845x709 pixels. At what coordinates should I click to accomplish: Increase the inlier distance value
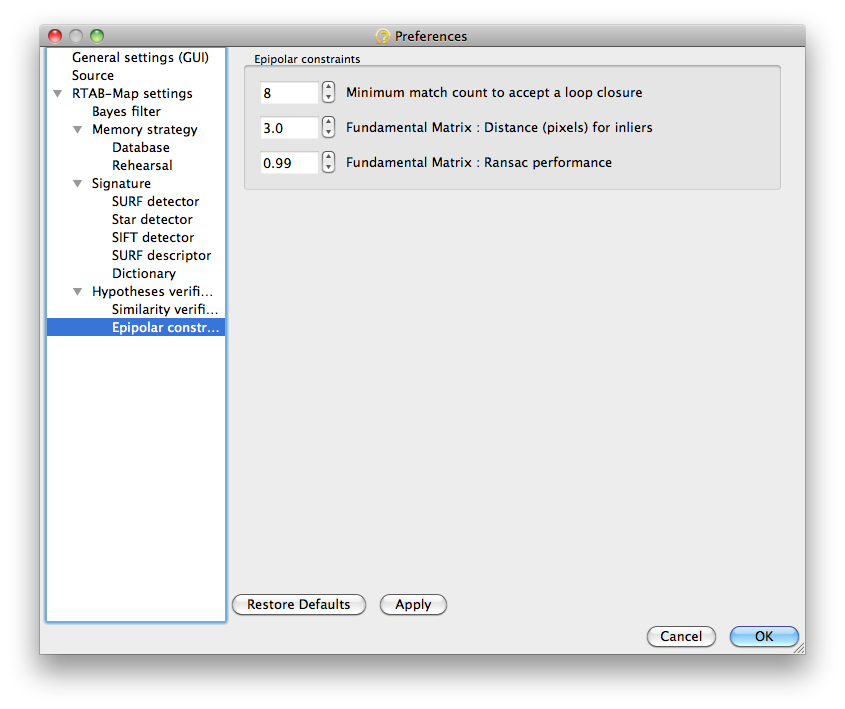(x=328, y=122)
